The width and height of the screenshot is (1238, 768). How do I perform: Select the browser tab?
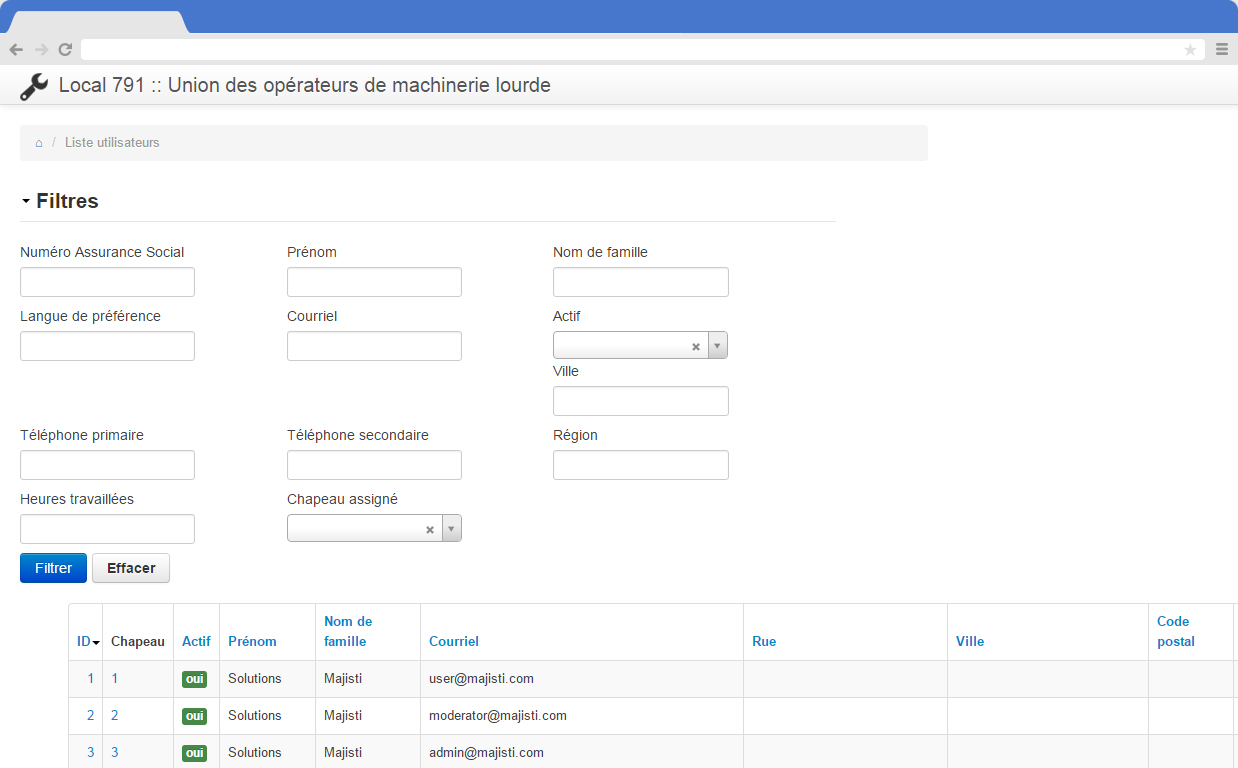click(x=97, y=22)
